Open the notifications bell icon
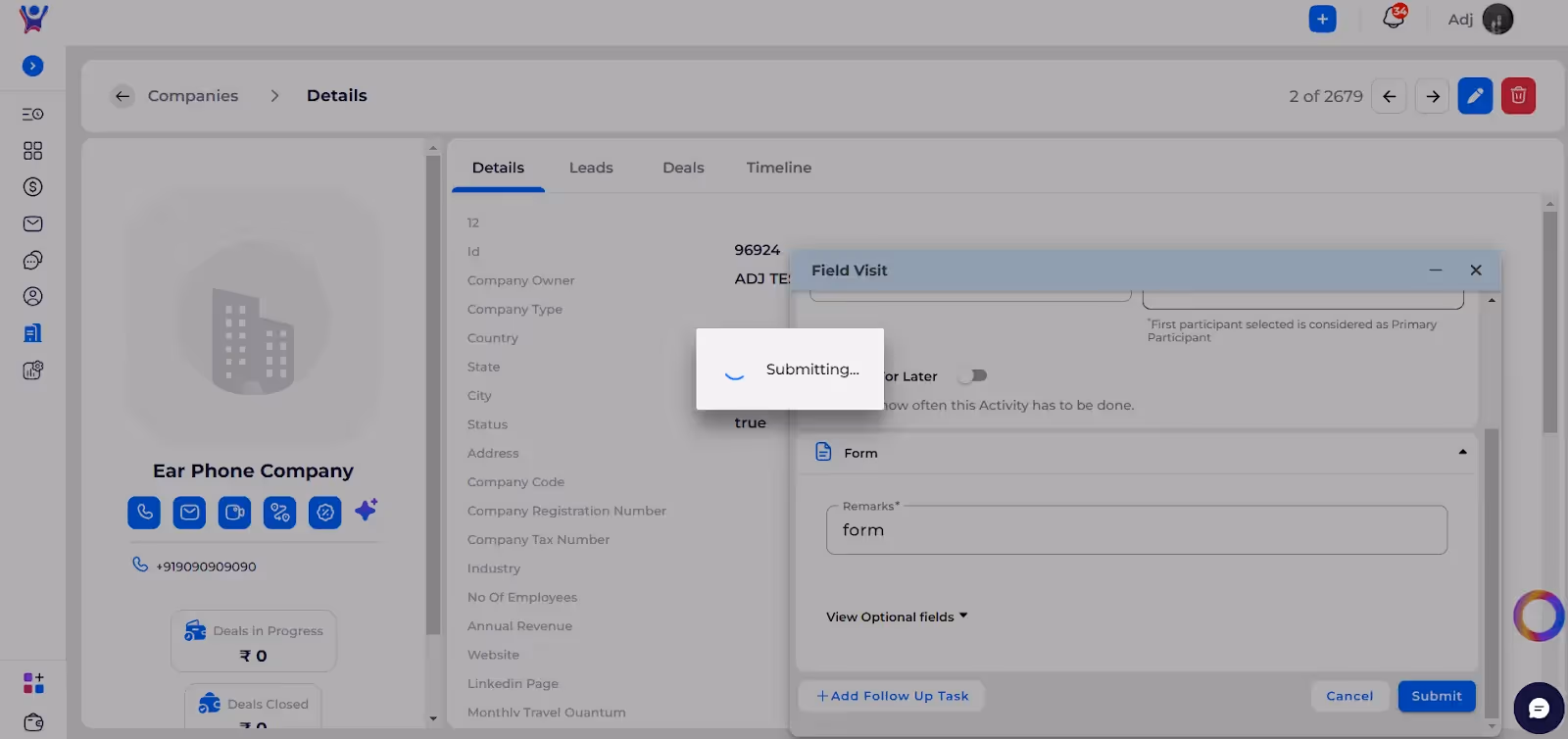The width and height of the screenshot is (1568, 739). pos(1393,18)
